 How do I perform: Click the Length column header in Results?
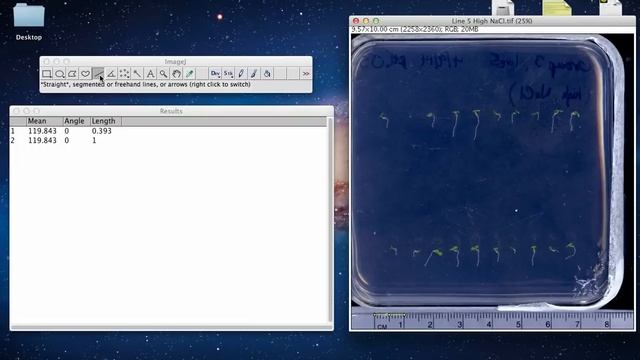coord(105,121)
